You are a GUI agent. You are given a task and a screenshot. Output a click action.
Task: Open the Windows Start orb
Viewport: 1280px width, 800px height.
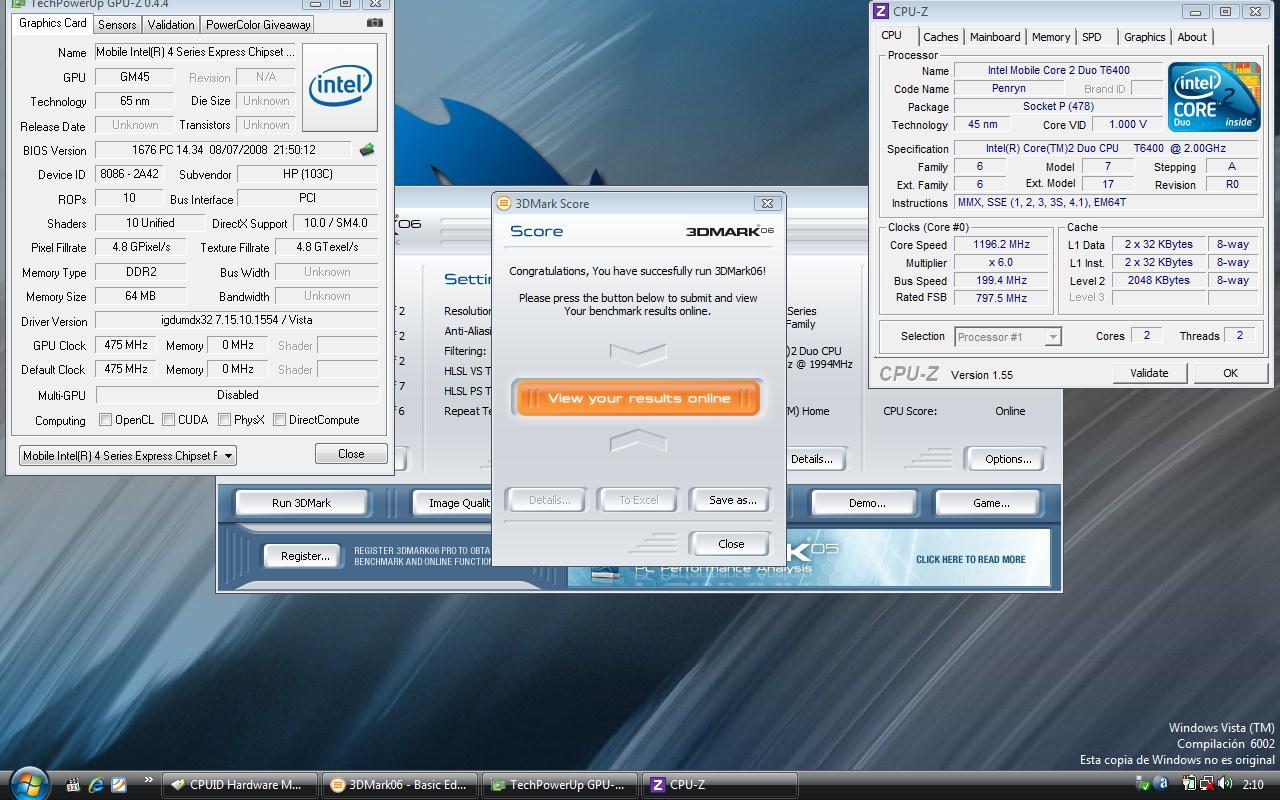27,783
